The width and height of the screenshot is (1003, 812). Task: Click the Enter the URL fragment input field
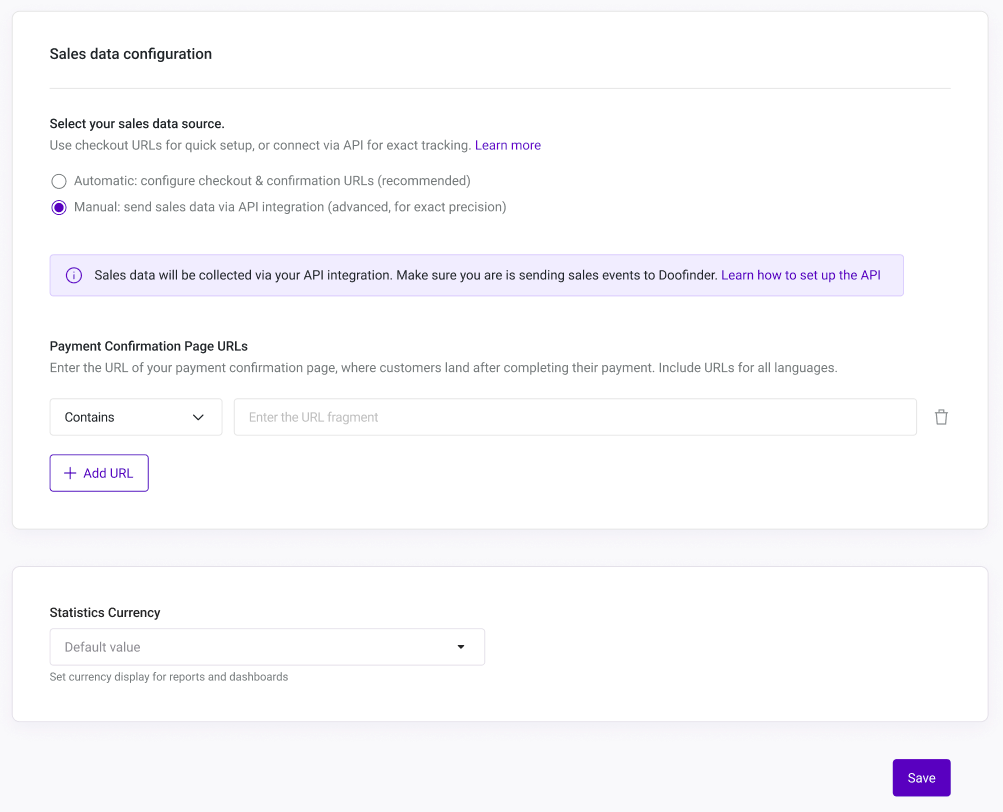[x=575, y=417]
